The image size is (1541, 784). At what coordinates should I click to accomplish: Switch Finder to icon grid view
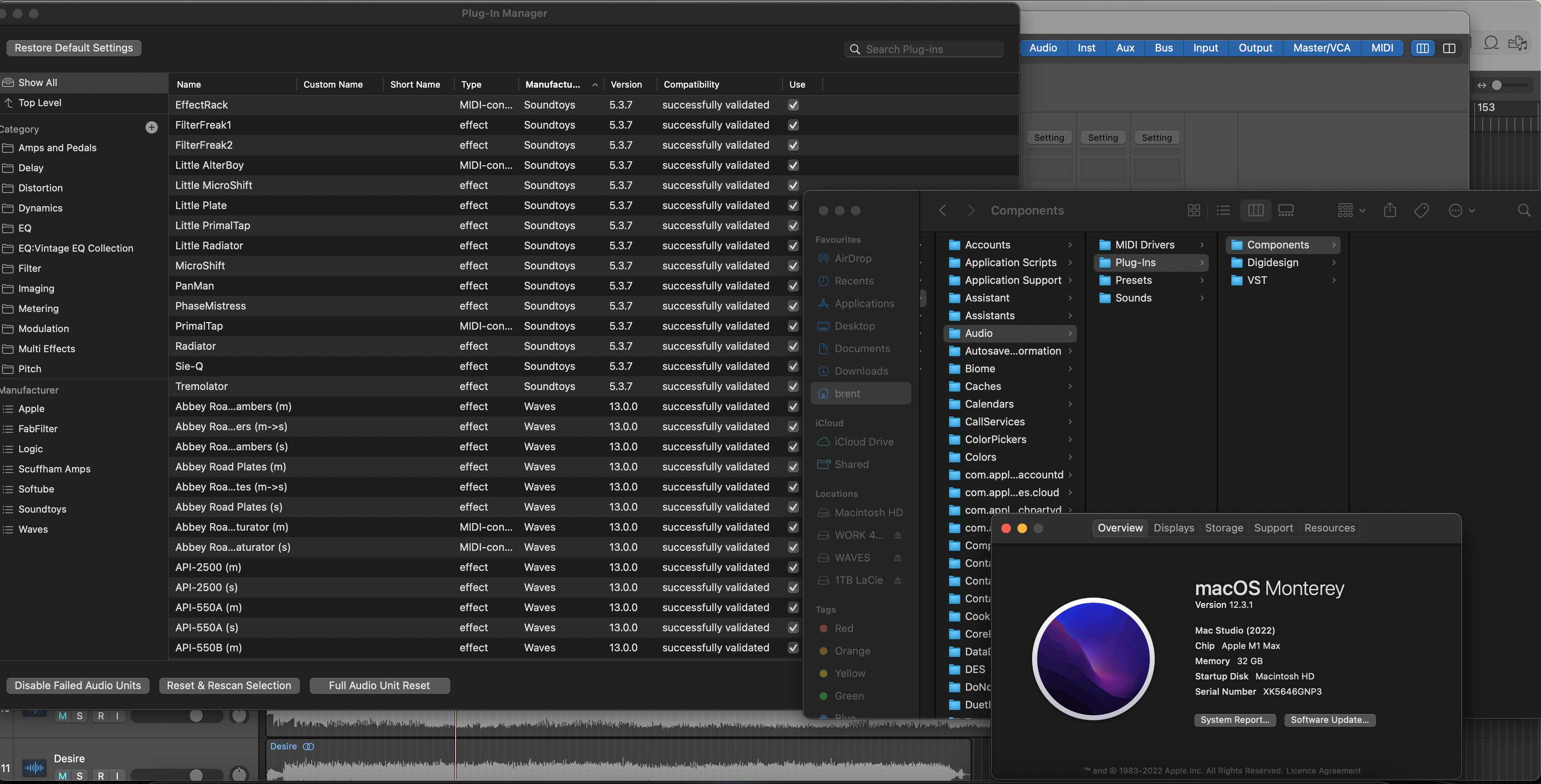point(1194,211)
